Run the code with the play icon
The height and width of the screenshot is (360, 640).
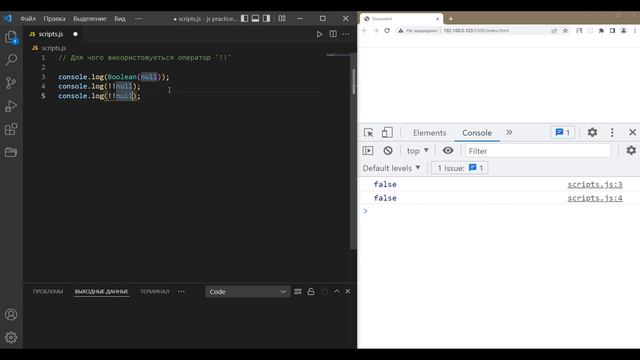coord(319,34)
